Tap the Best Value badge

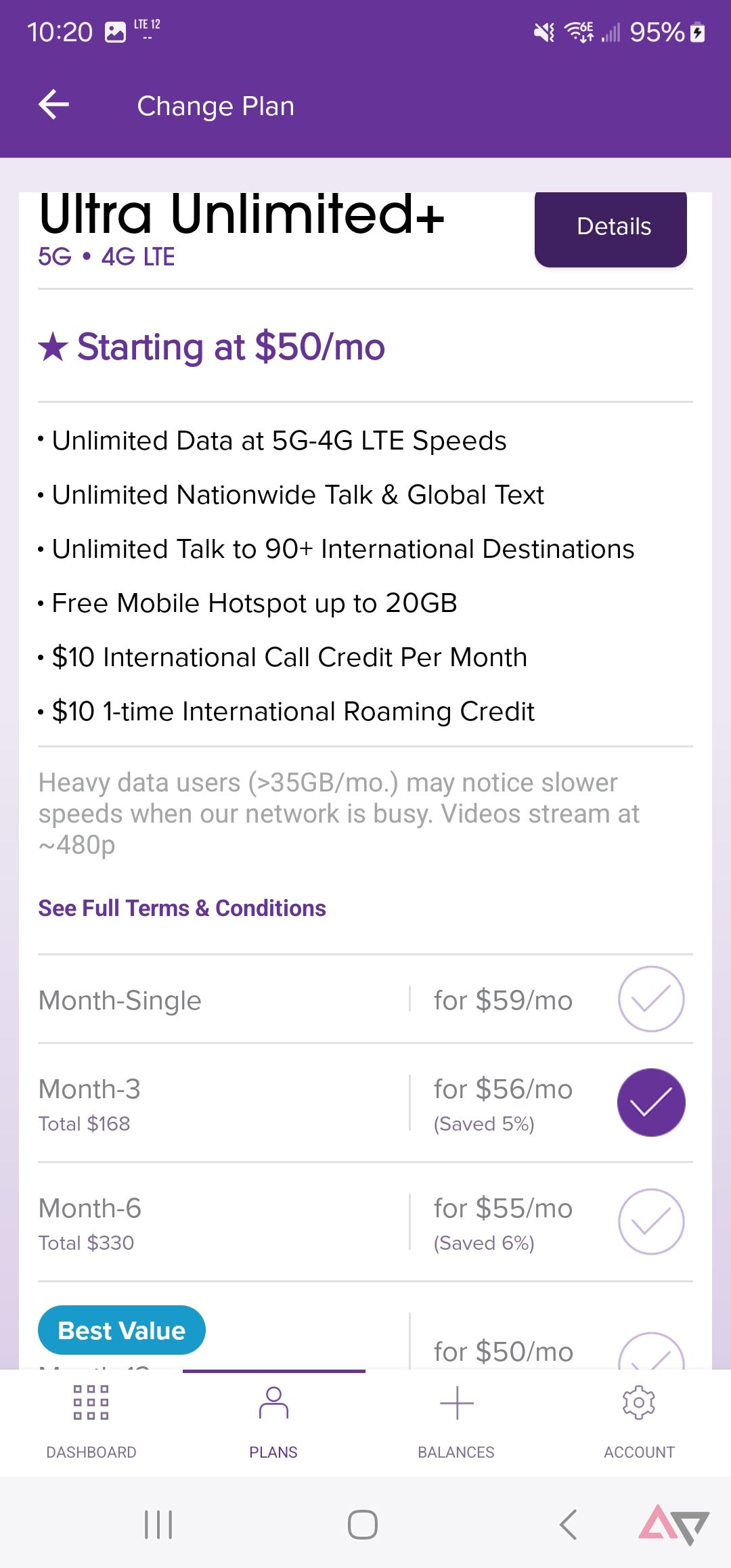coord(122,1330)
